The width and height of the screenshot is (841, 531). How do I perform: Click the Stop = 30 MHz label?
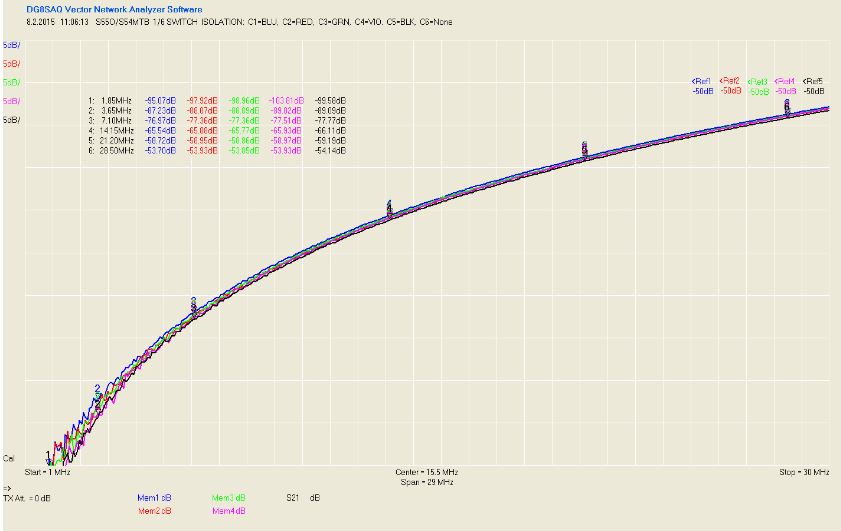[804, 473]
